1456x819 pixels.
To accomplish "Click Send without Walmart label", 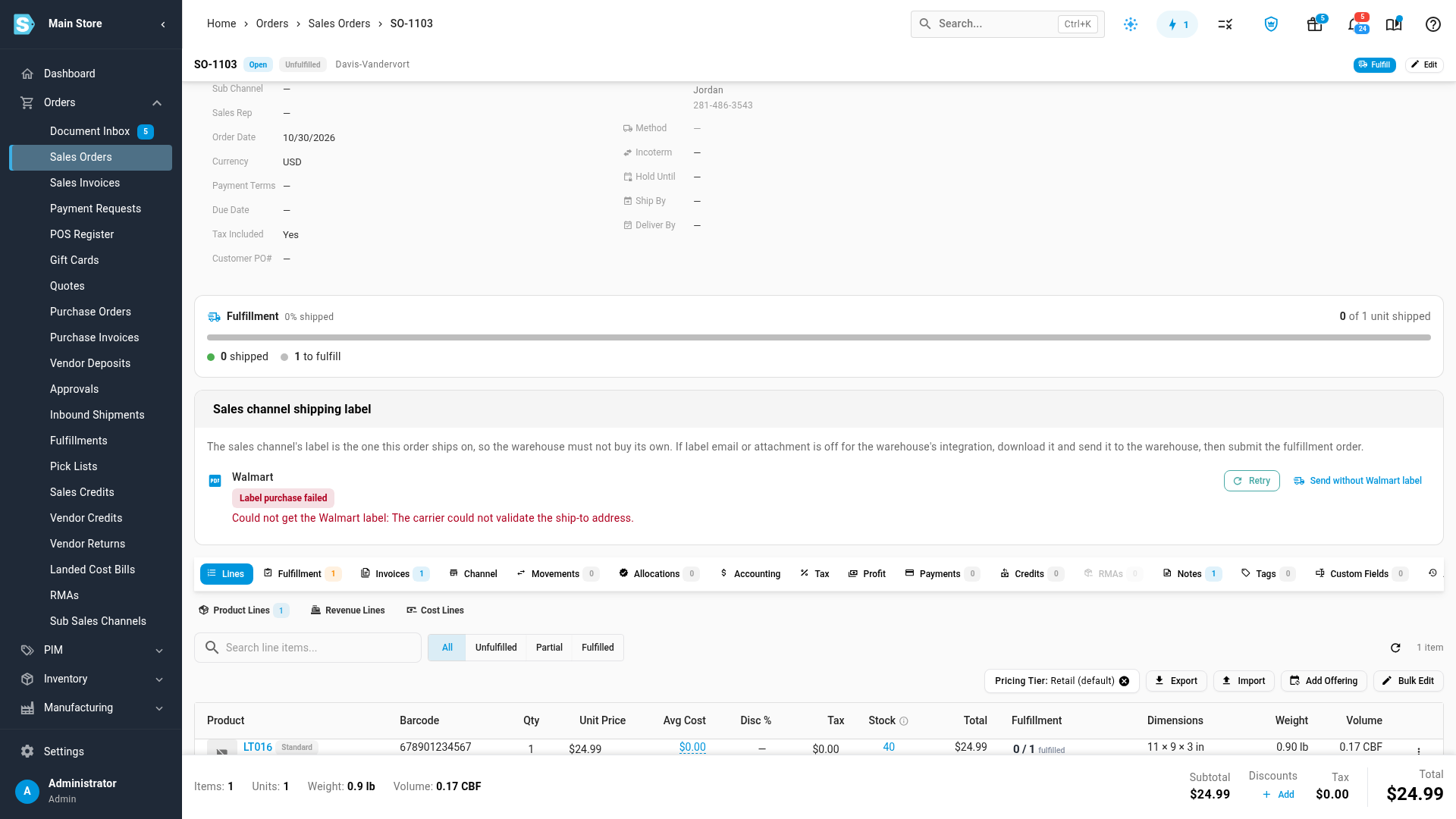I will point(1357,481).
